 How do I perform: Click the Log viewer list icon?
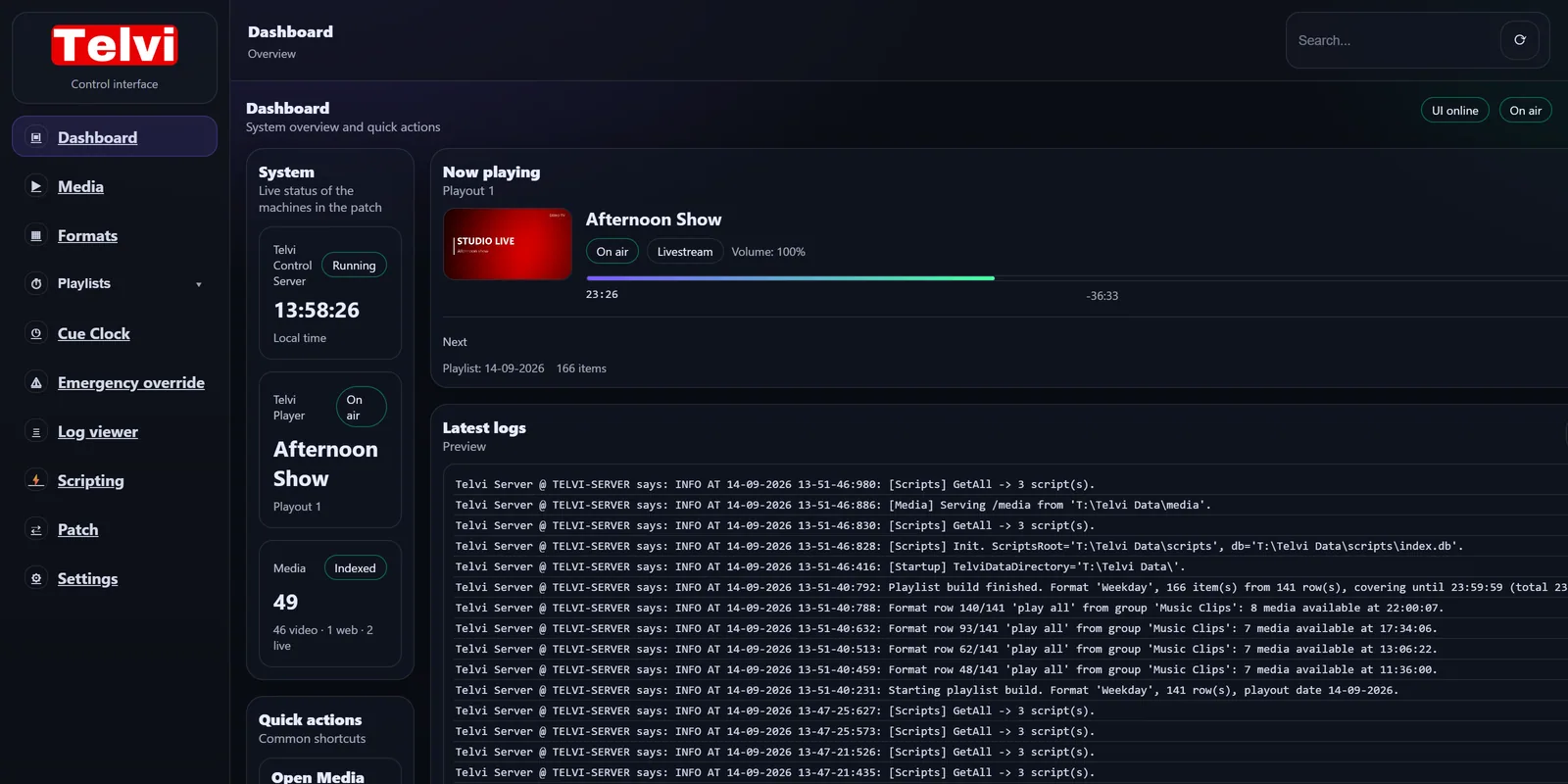(36, 431)
